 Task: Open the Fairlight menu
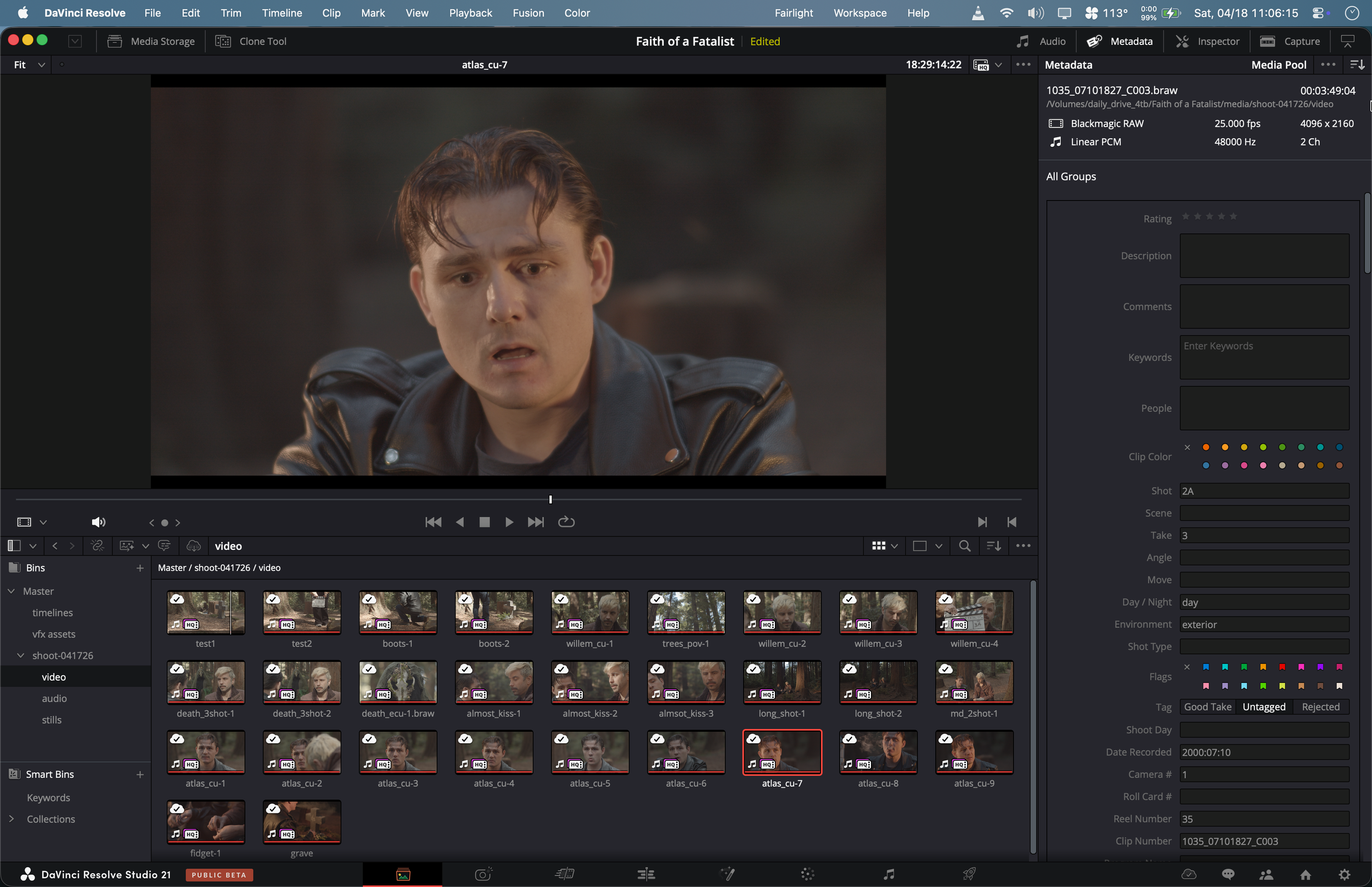(x=794, y=13)
